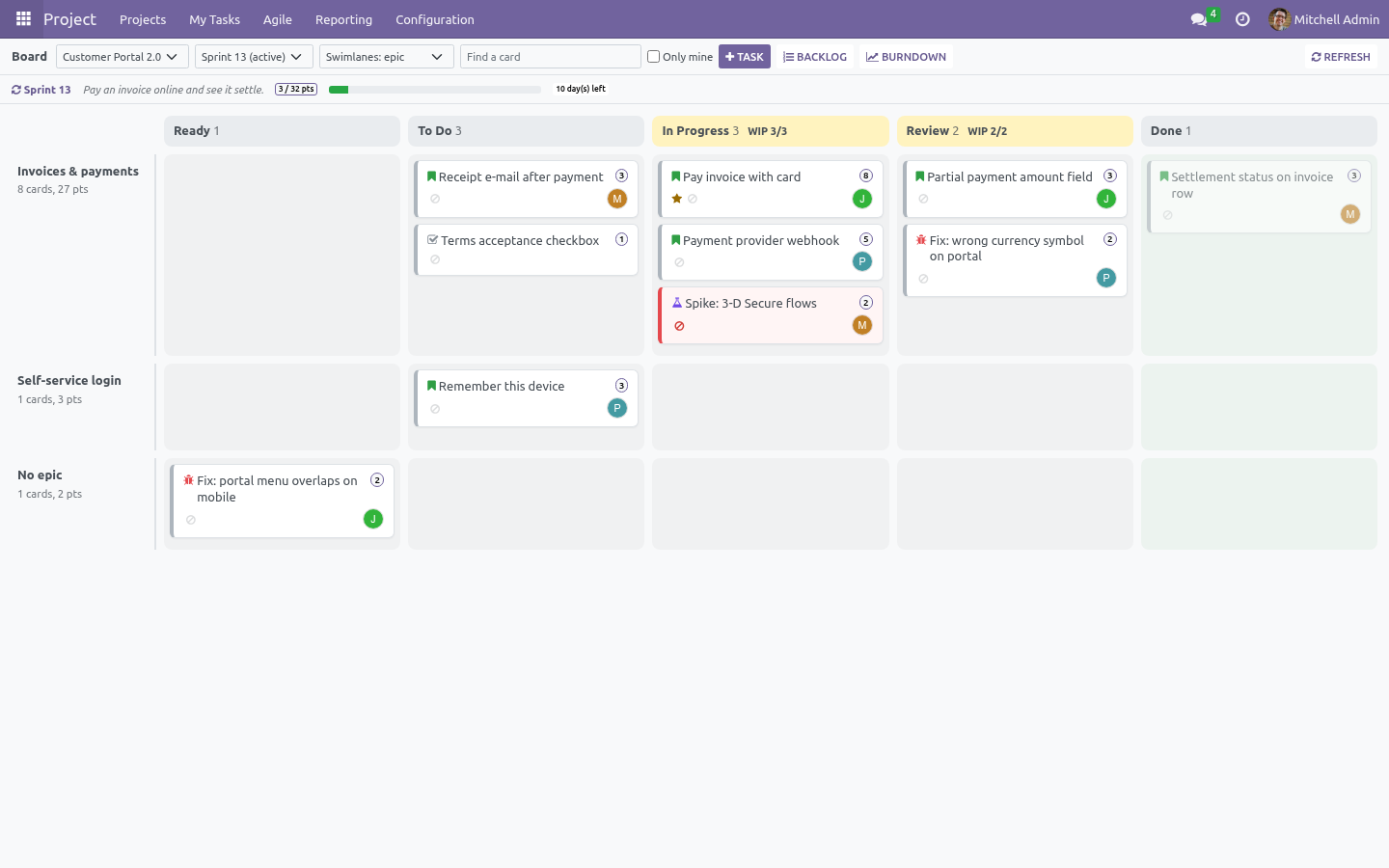Image resolution: width=1389 pixels, height=868 pixels.
Task: Click assignee avatar on portal menu overlaps card
Action: click(x=373, y=519)
